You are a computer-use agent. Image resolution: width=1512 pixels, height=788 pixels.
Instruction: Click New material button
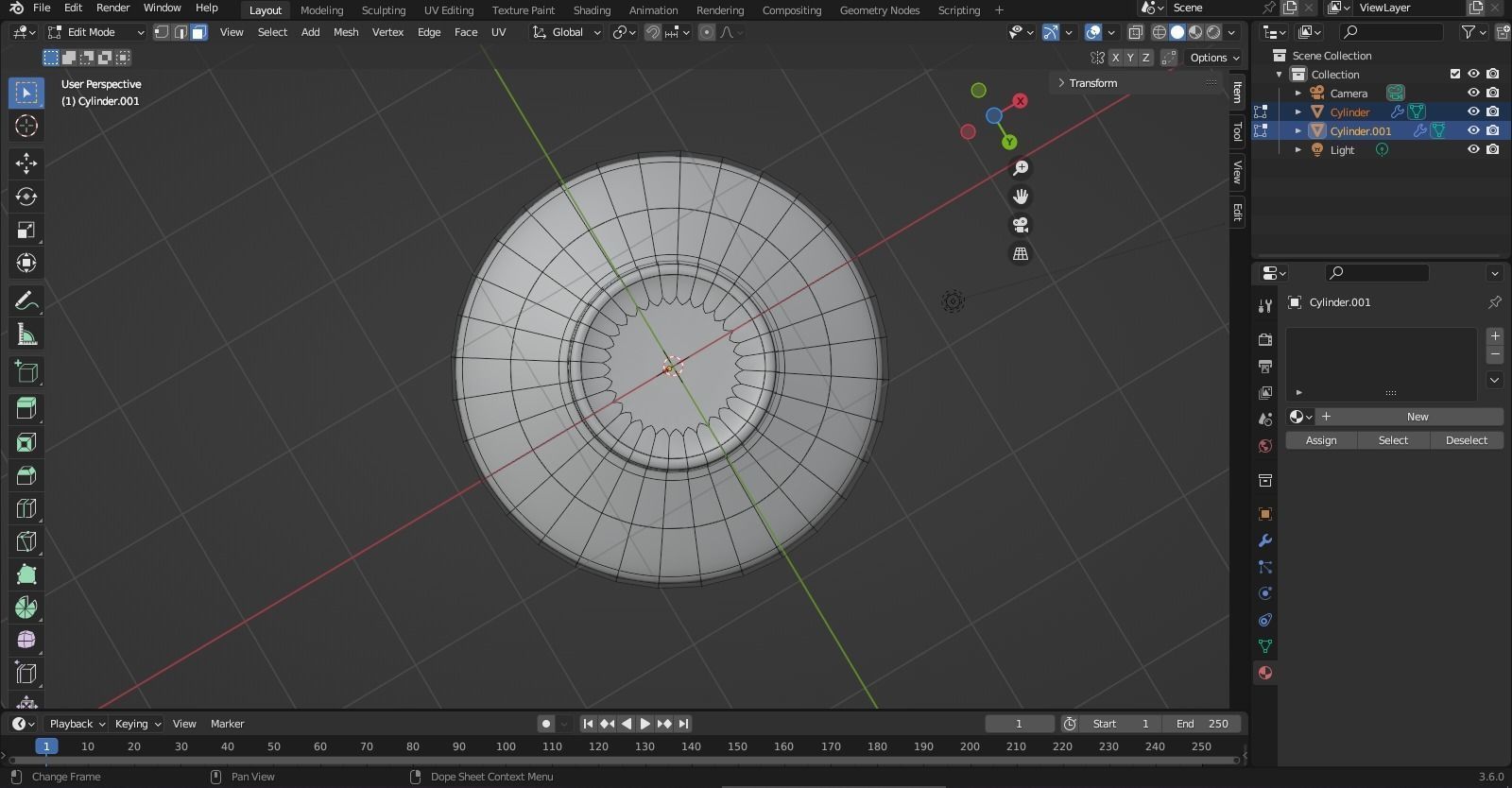[1409, 417]
